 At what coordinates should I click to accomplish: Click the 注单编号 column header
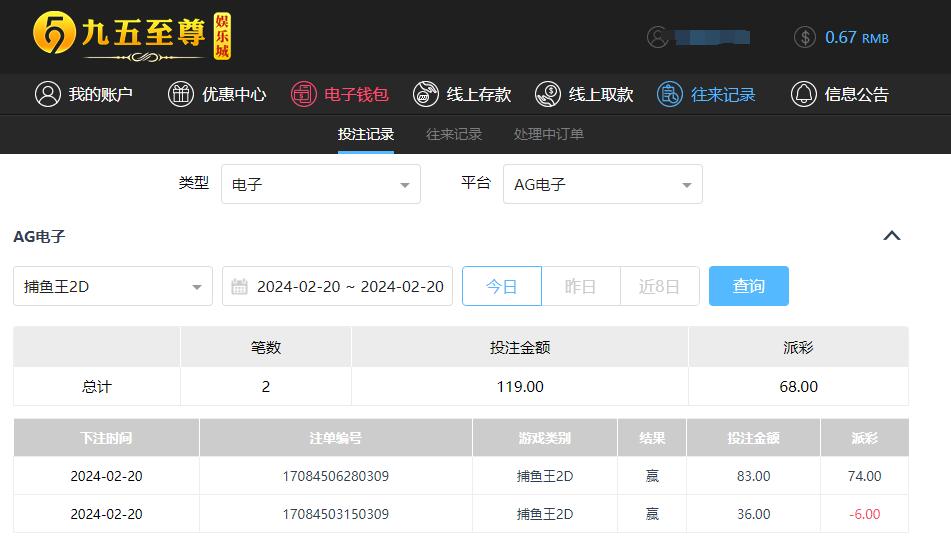point(335,438)
